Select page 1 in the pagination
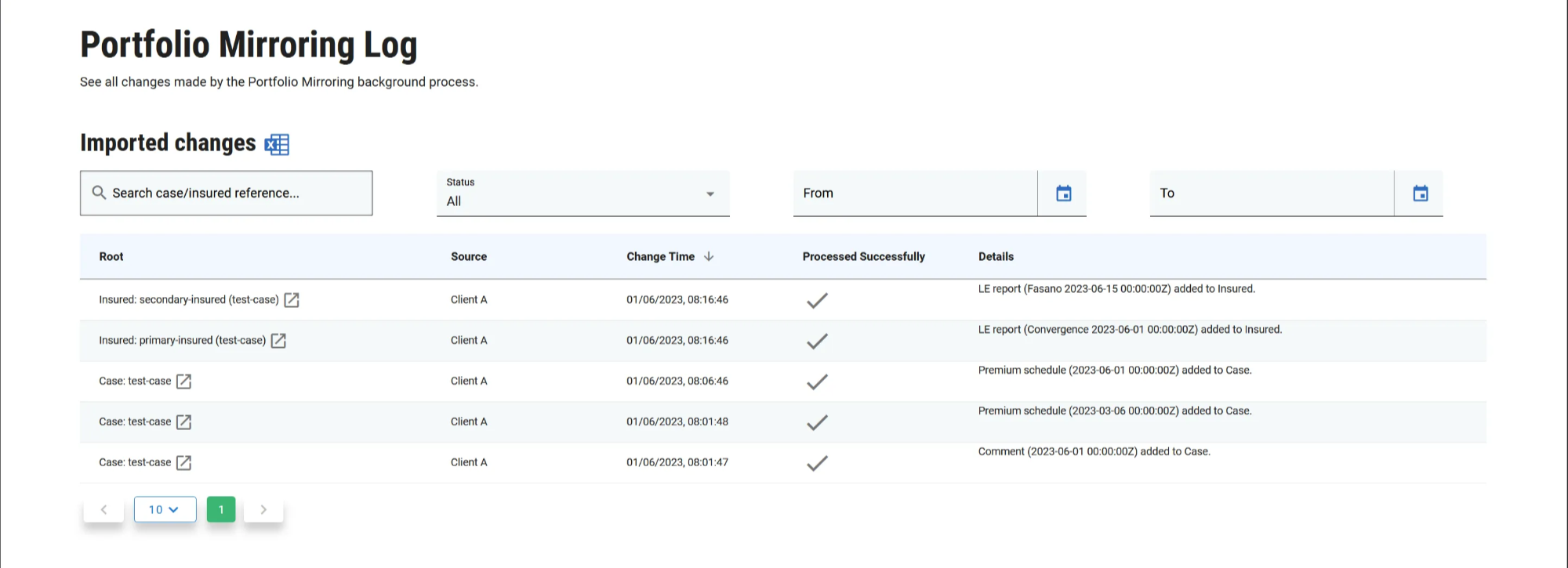This screenshot has width=1568, height=568. pyautogui.click(x=221, y=510)
